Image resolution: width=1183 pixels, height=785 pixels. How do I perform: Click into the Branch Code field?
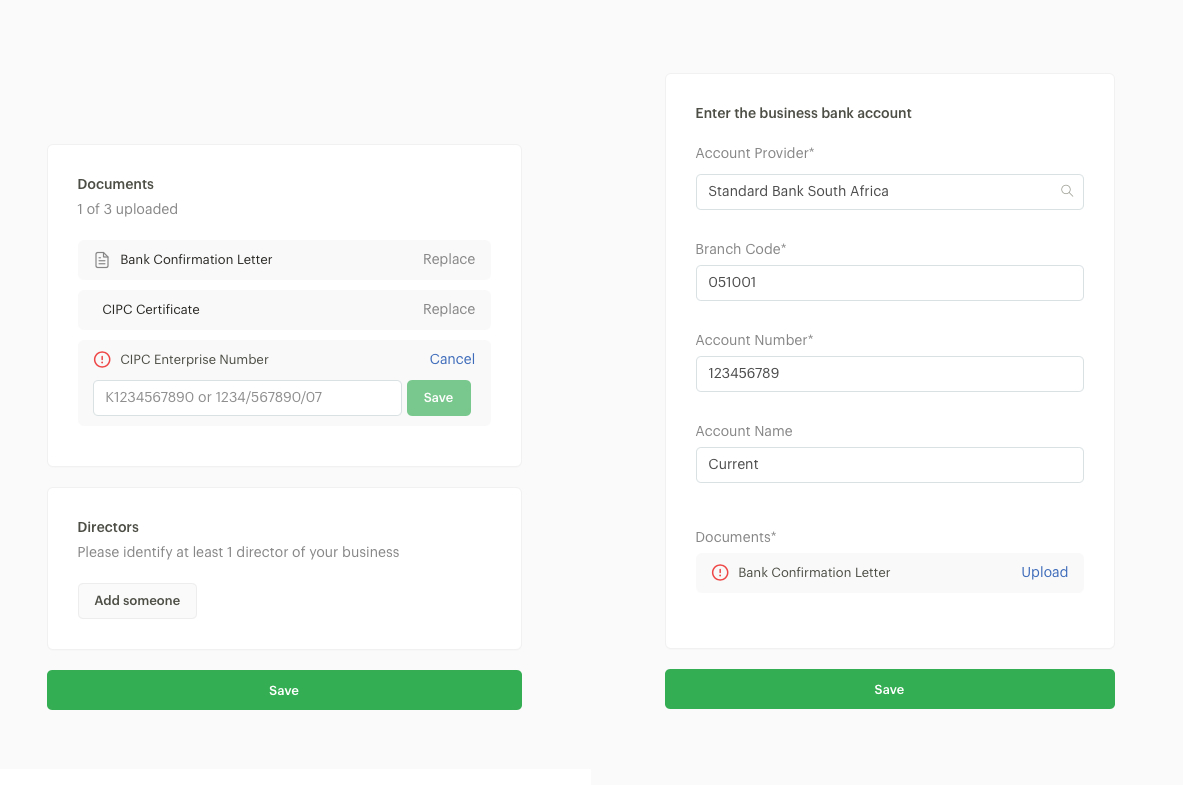point(890,283)
